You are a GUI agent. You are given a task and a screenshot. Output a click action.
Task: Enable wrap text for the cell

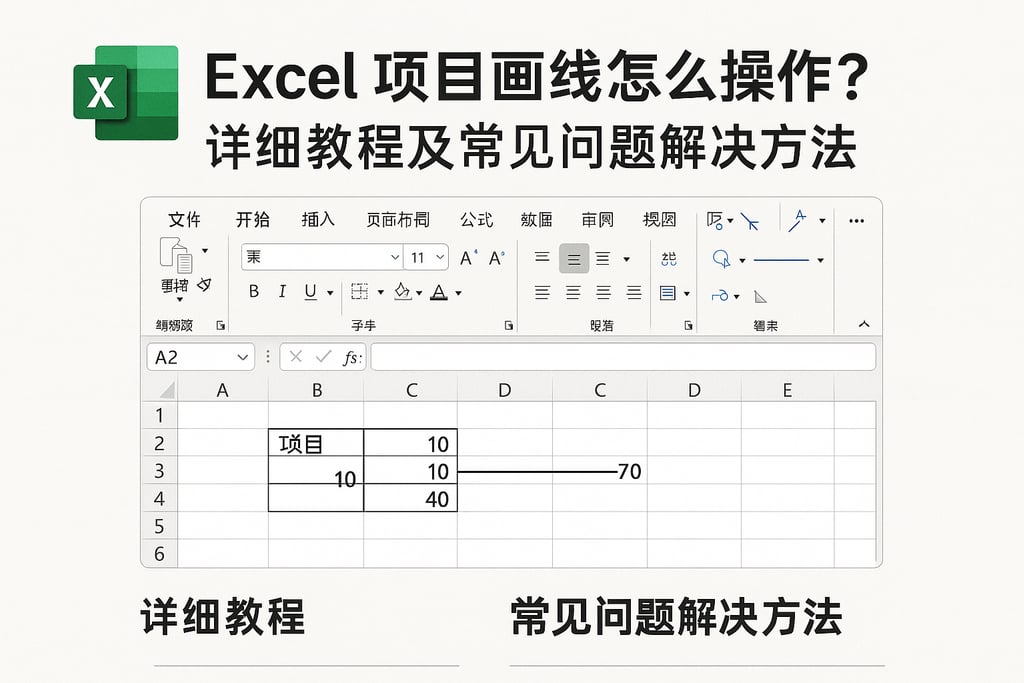pyautogui.click(x=670, y=258)
